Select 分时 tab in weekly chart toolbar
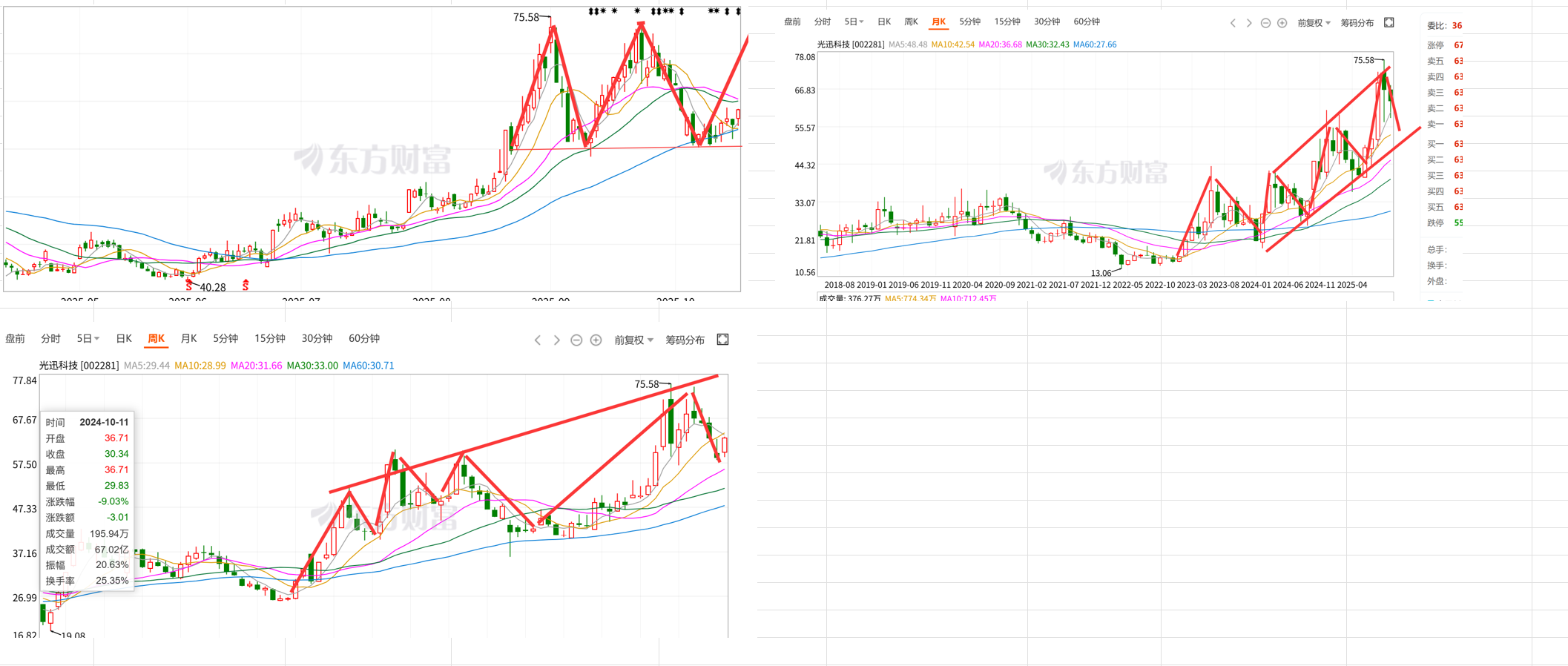1568x666 pixels. [x=50, y=339]
